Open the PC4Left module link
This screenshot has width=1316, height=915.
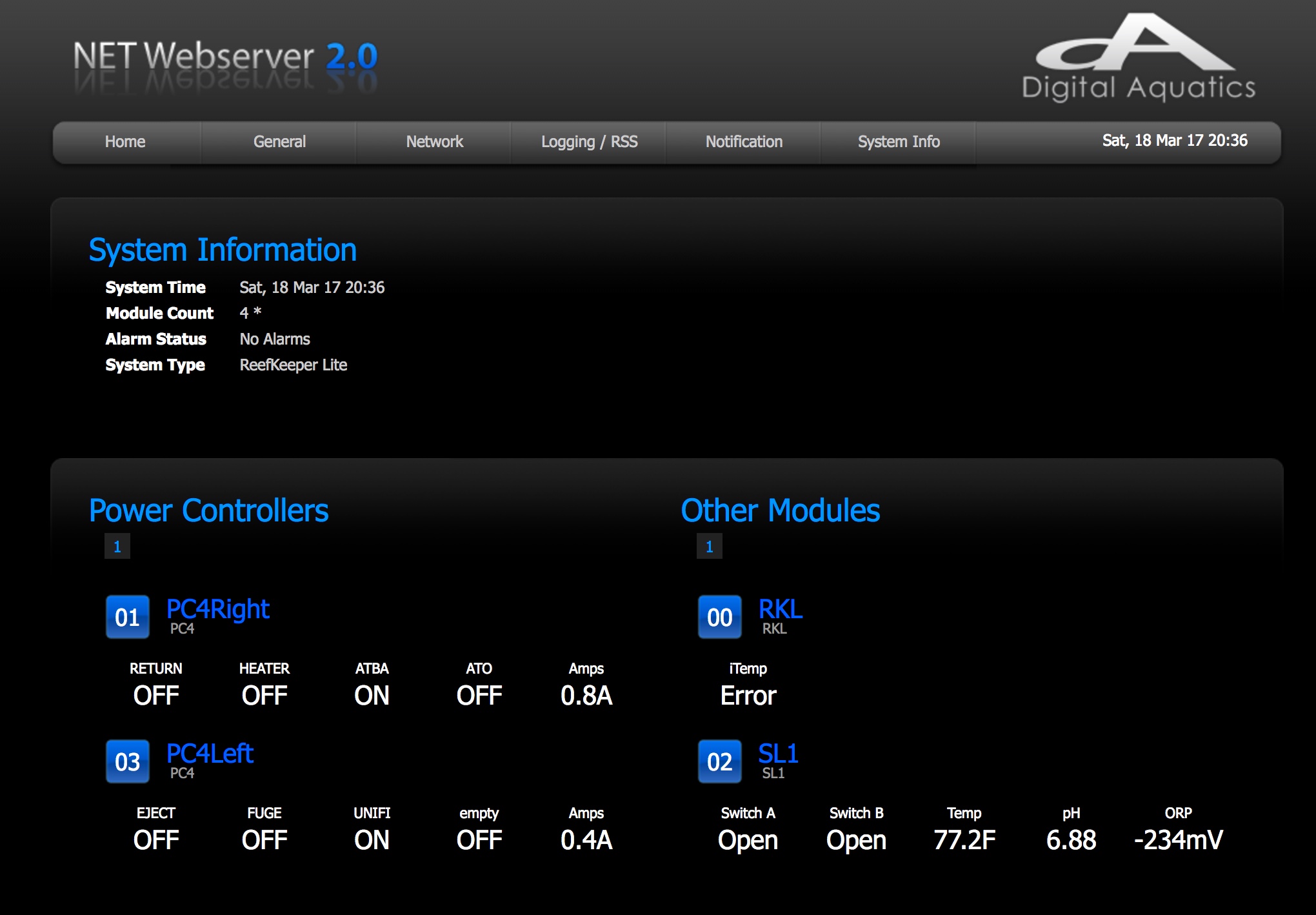(x=210, y=754)
